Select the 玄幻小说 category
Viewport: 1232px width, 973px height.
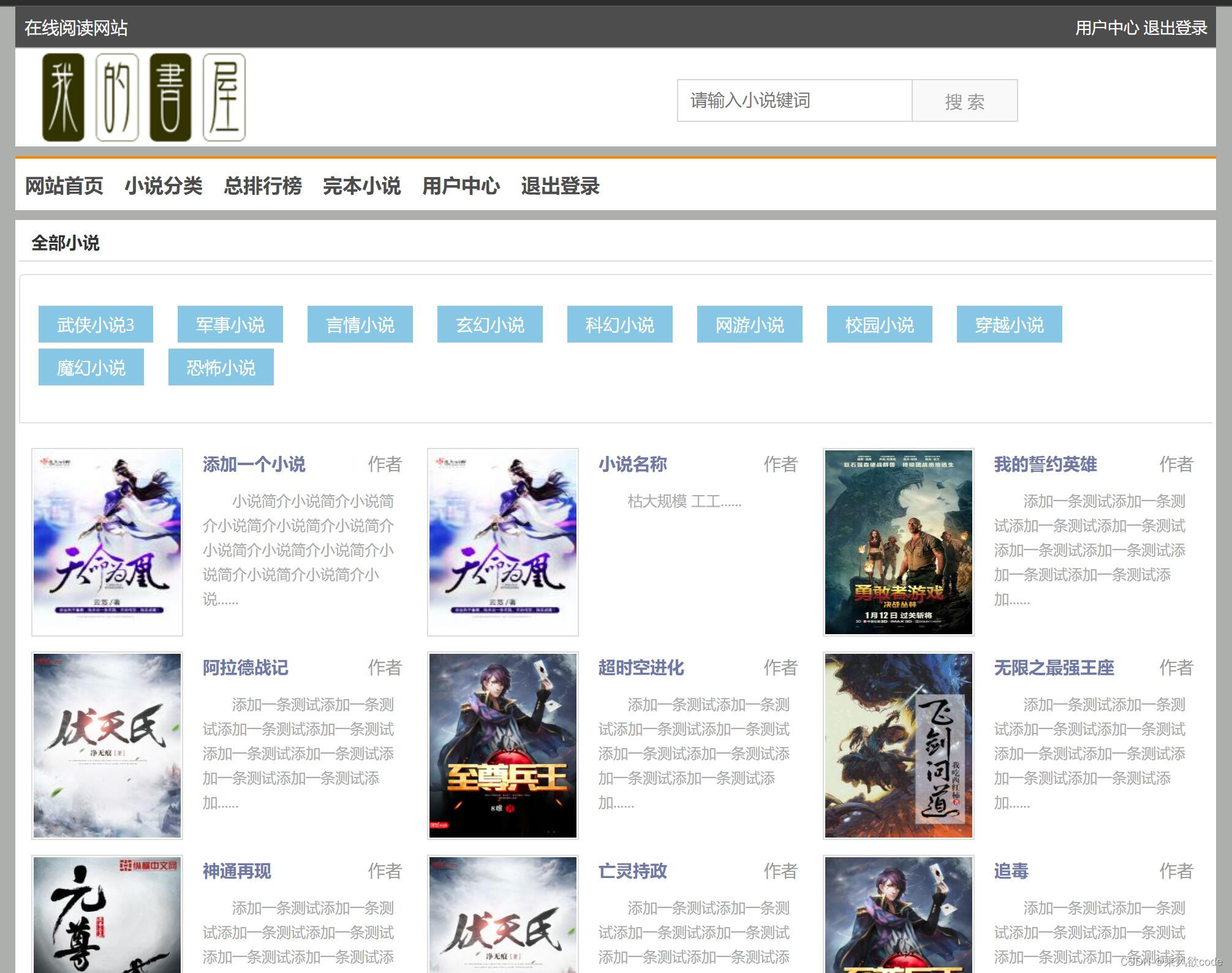[489, 325]
